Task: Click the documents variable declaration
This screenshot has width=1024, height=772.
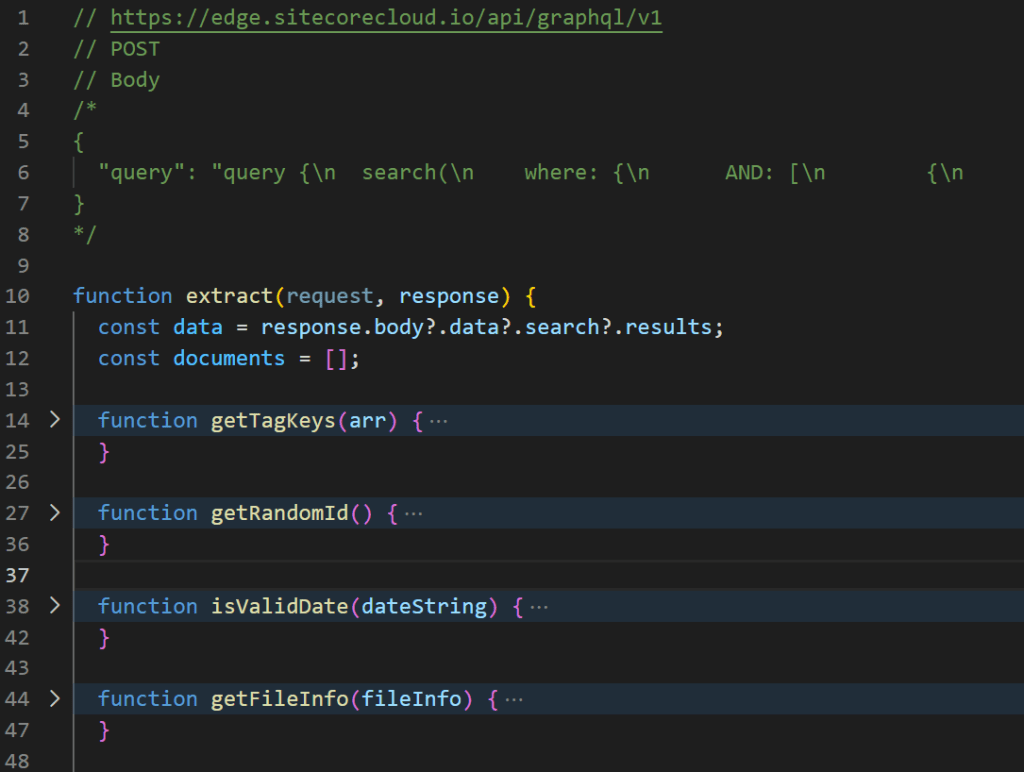Action: 229,358
